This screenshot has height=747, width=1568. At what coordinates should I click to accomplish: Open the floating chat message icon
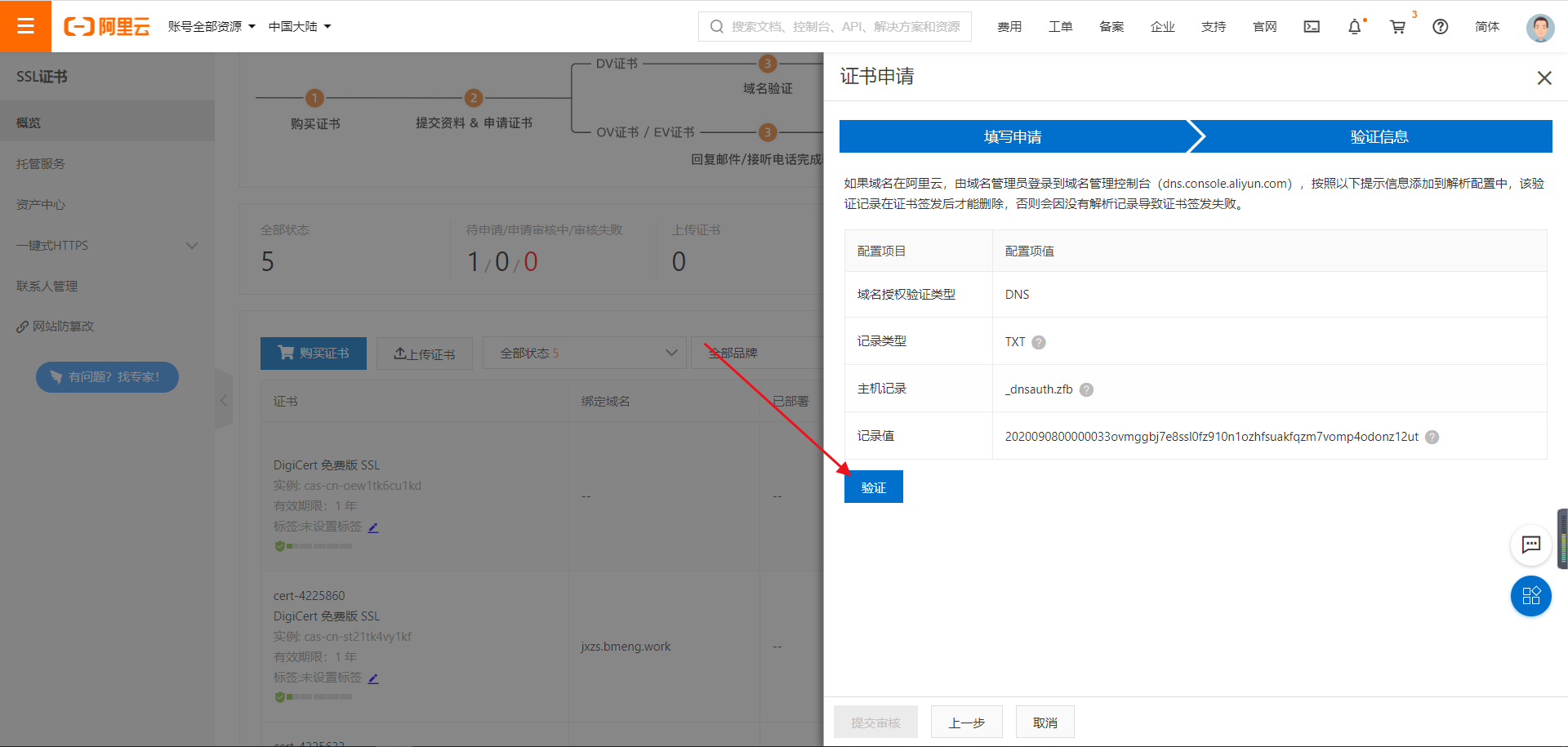click(1530, 545)
